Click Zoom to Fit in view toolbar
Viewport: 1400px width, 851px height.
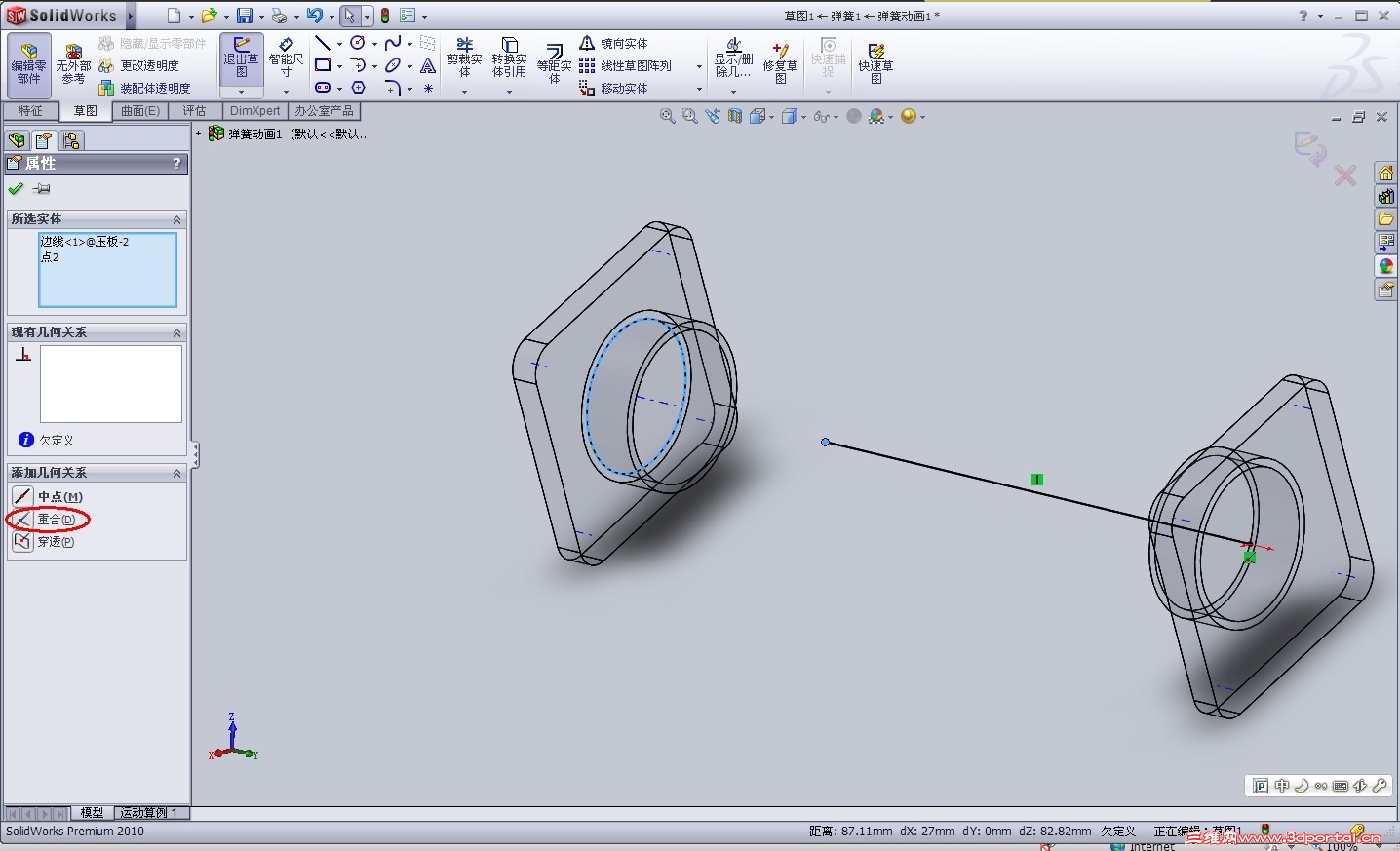pos(668,116)
